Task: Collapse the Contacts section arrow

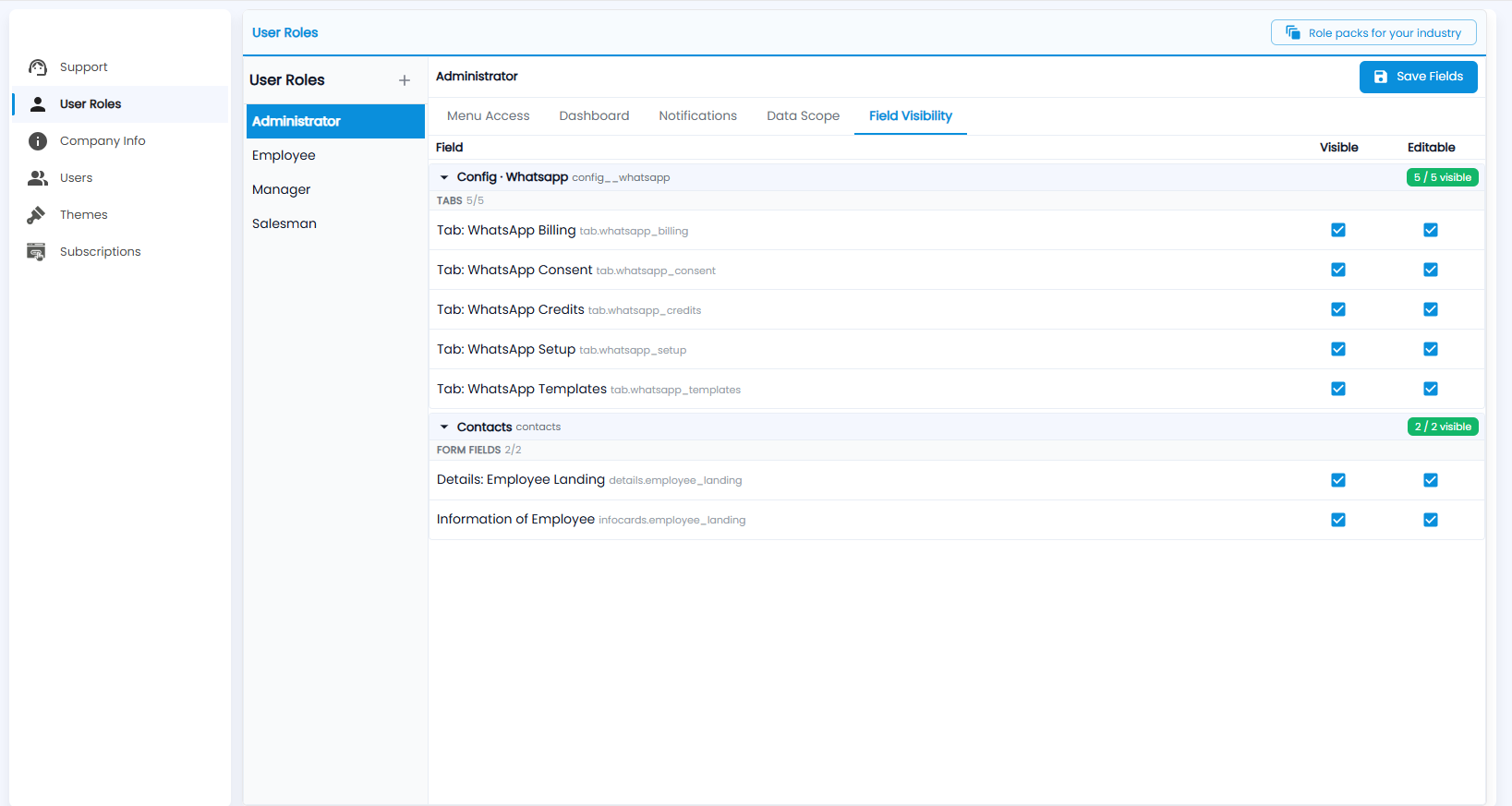Action: [x=444, y=427]
